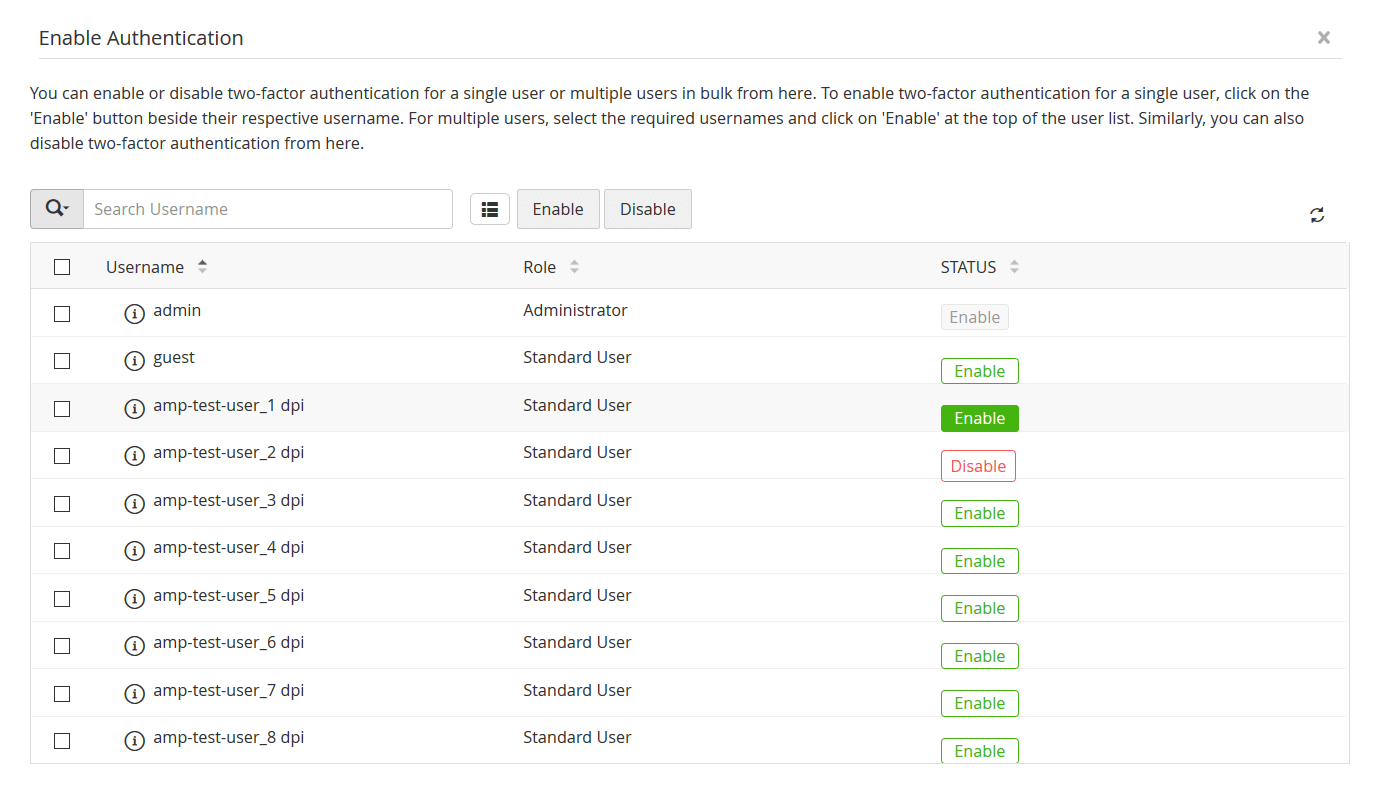Click the info icon next to admin
The height and width of the screenshot is (795, 1380).
point(134,314)
